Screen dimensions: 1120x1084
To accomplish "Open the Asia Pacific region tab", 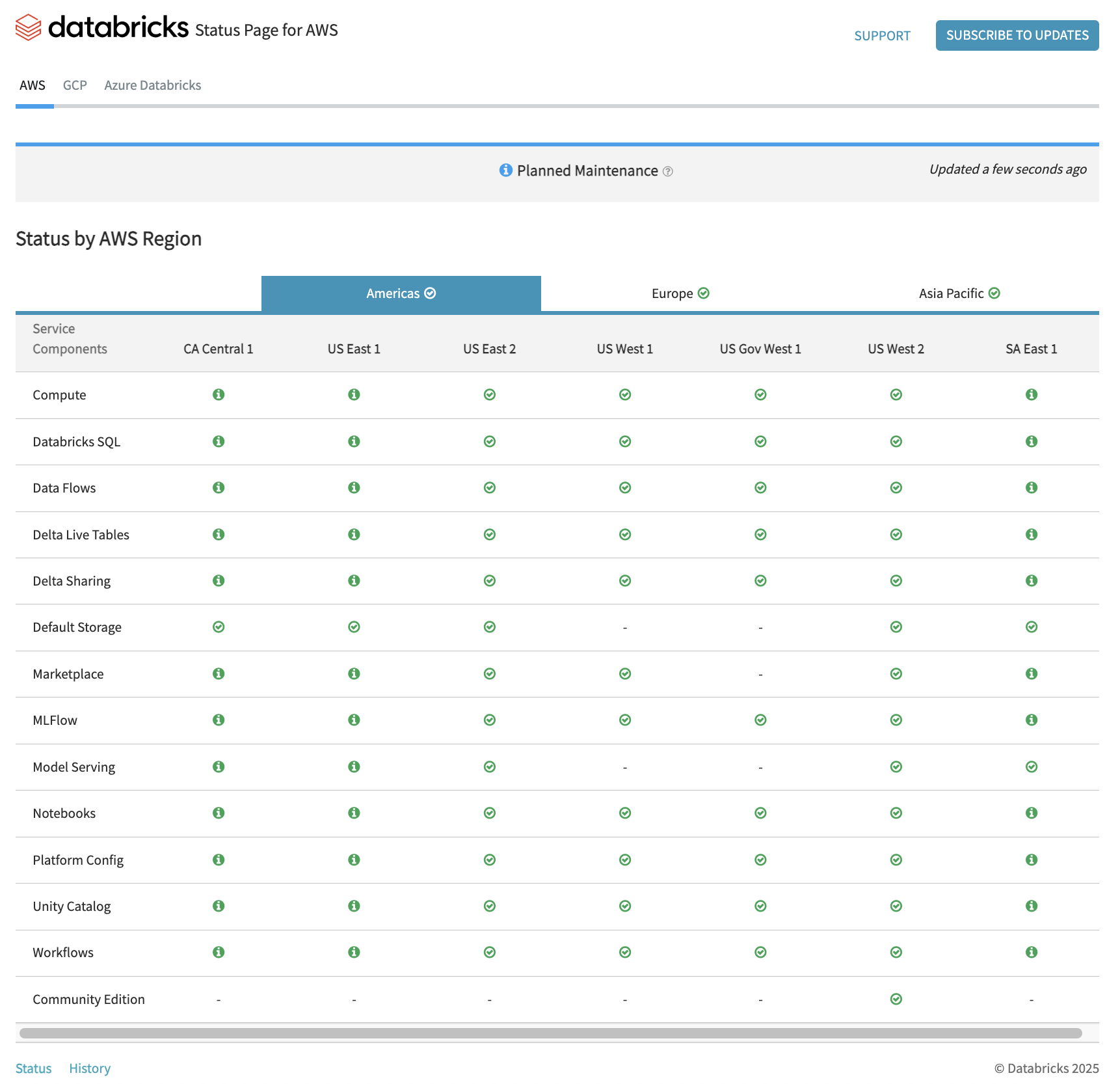I will [x=959, y=293].
